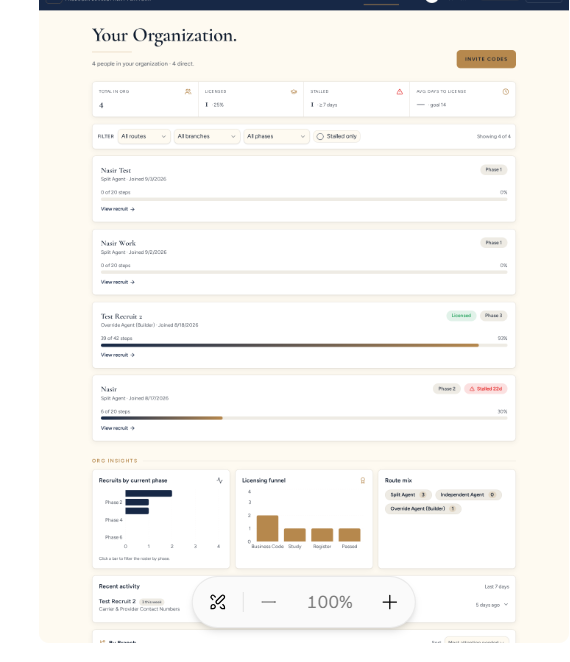
Task: Click the Showing 4 of 4 text
Action: click(494, 136)
